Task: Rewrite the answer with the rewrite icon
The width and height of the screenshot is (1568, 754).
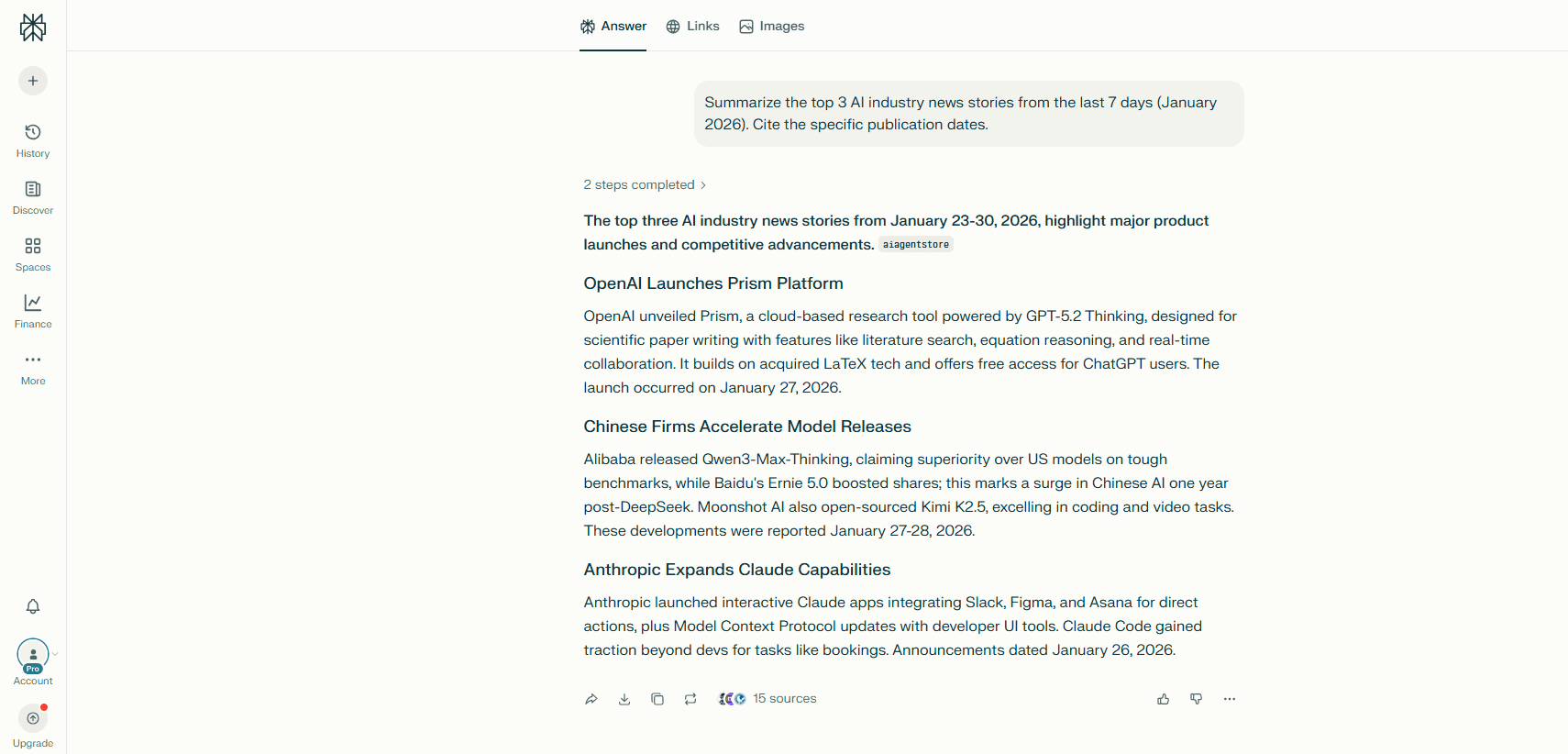Action: (x=690, y=699)
